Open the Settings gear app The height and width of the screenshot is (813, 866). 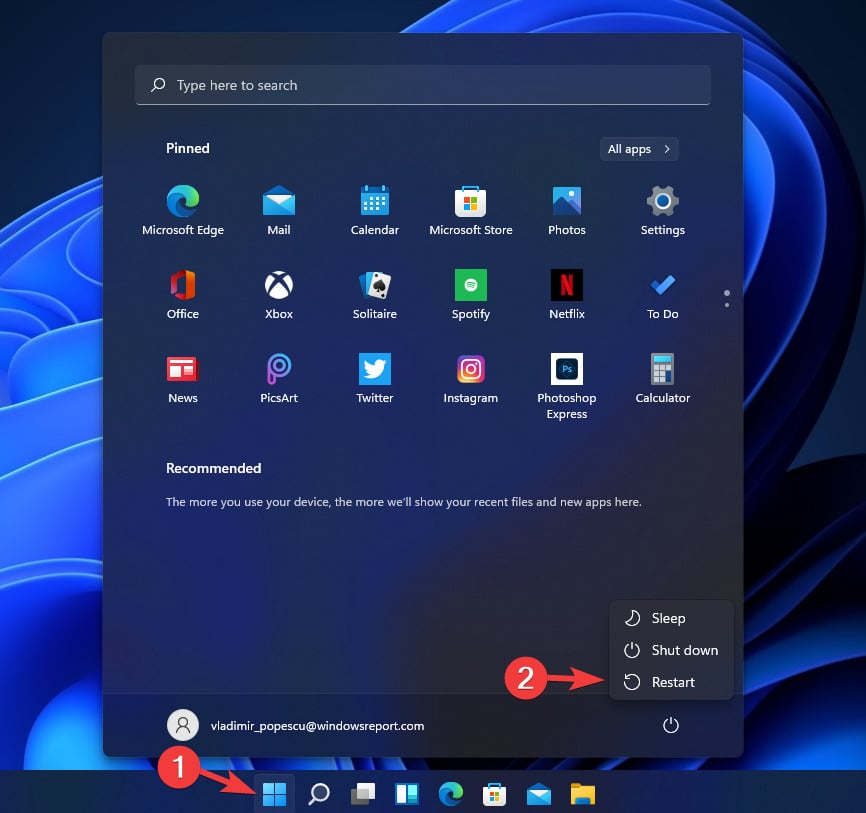point(663,210)
